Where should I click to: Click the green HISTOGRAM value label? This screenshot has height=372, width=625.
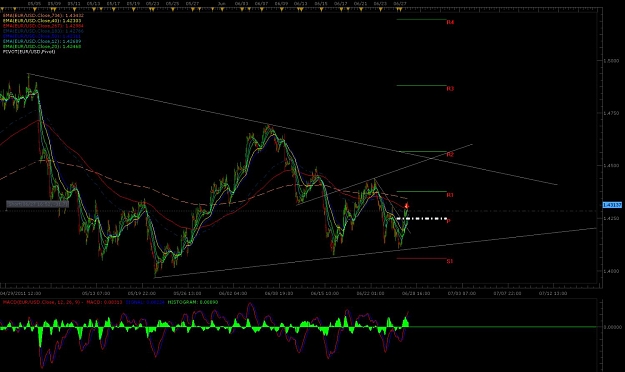tap(193, 302)
